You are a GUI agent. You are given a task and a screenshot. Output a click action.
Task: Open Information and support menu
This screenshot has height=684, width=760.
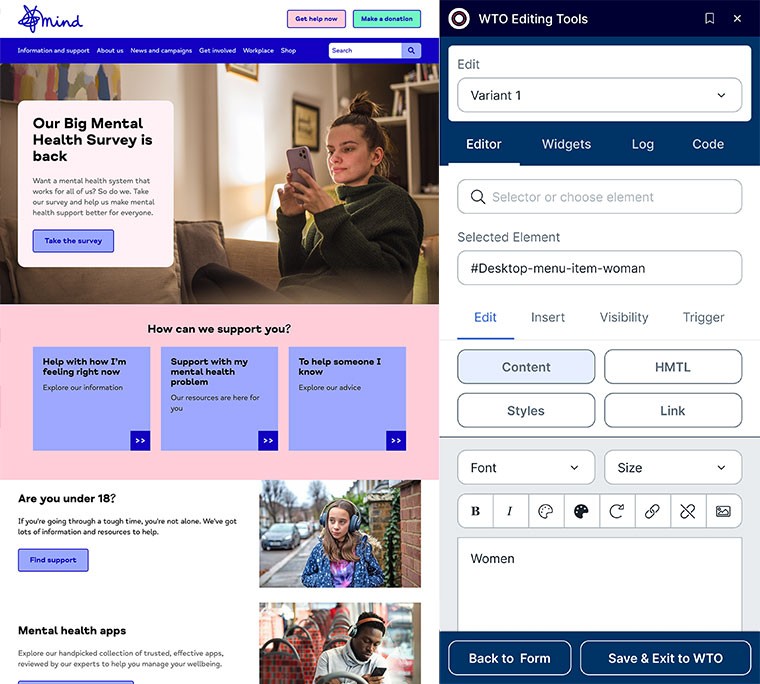(53, 50)
